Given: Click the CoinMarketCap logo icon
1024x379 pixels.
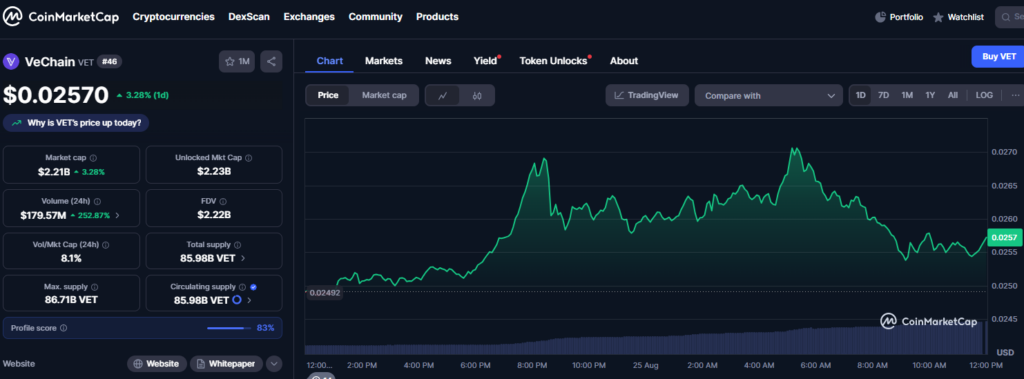Looking at the screenshot, I should [13, 17].
